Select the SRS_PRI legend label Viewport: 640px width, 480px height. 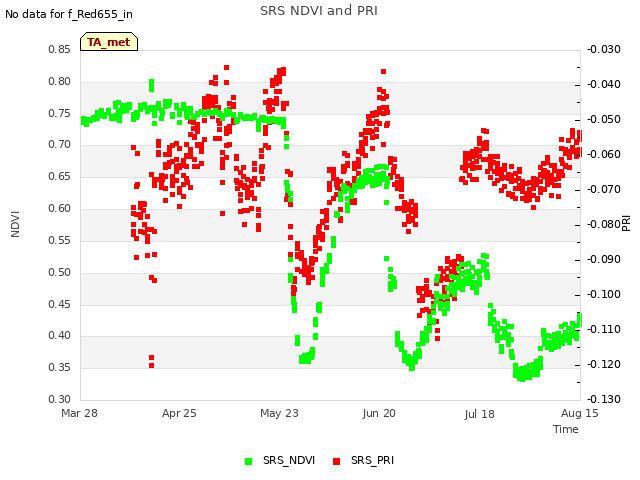(372, 460)
